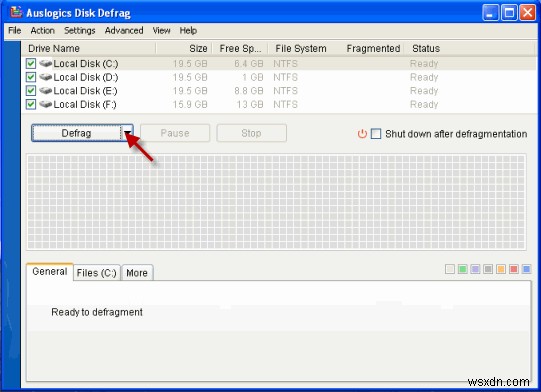
Task: Open the View menu
Action: tap(161, 30)
